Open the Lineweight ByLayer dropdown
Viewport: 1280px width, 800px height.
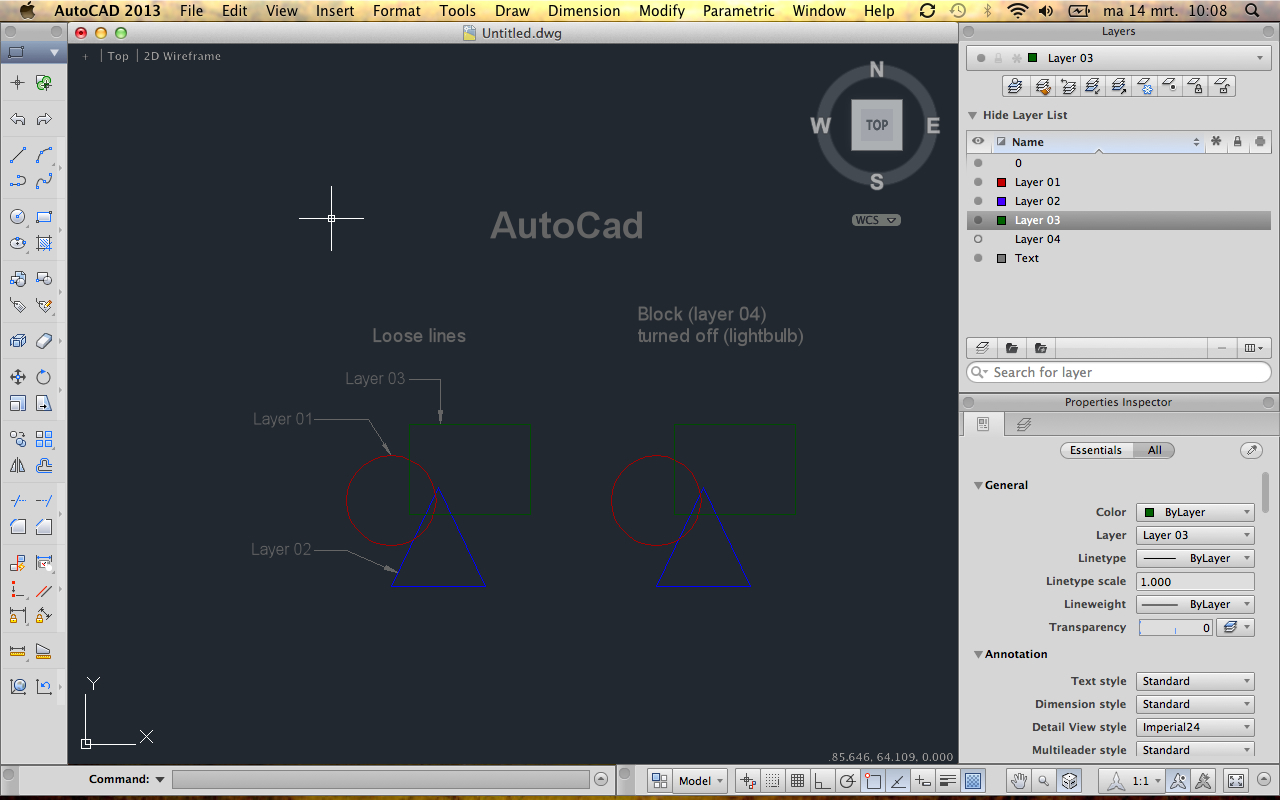pos(1195,604)
